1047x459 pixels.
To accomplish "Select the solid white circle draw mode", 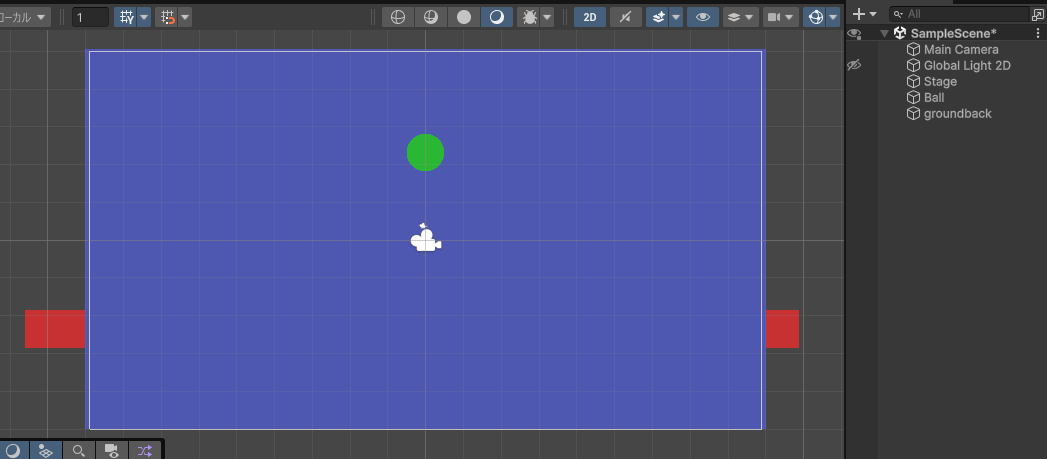I will 463,17.
